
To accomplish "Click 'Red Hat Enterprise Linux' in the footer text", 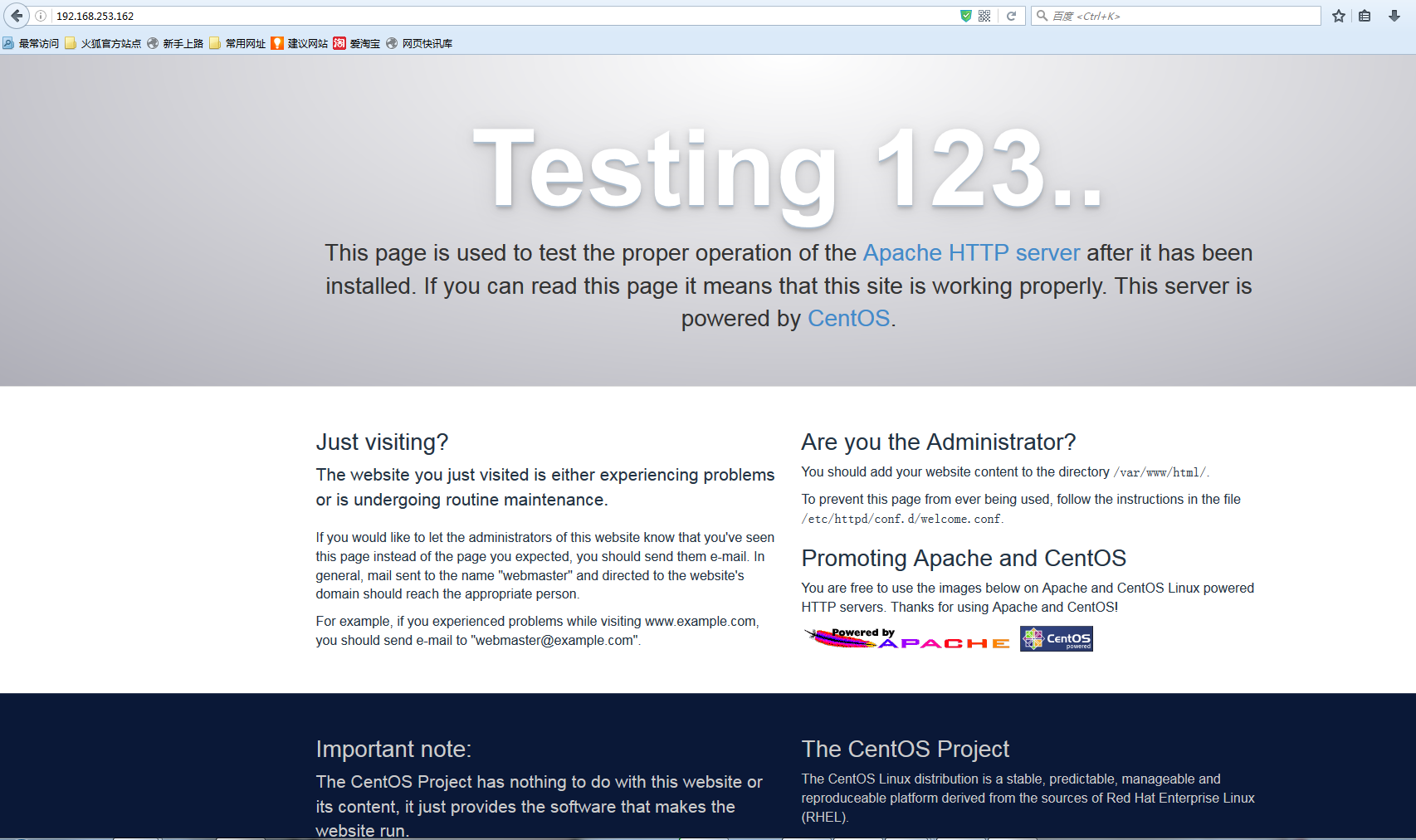I will (1180, 798).
